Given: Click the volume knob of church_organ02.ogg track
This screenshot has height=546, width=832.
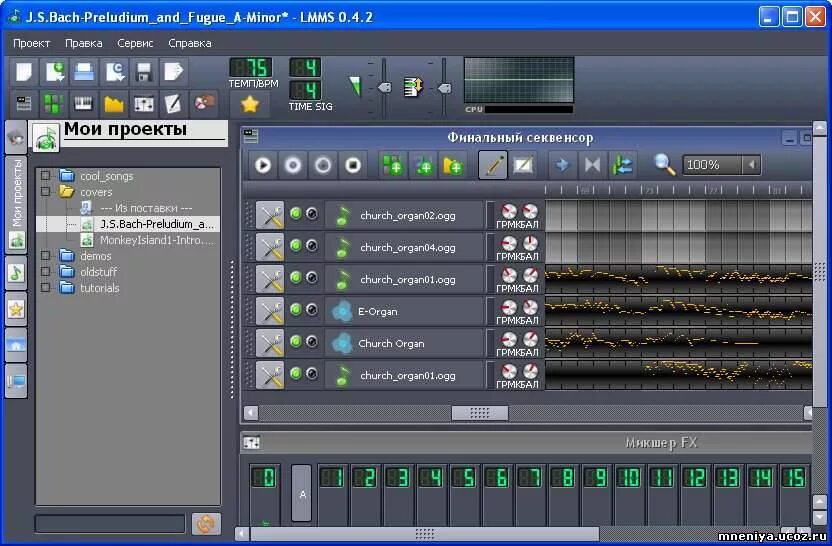Looking at the screenshot, I should (509, 211).
